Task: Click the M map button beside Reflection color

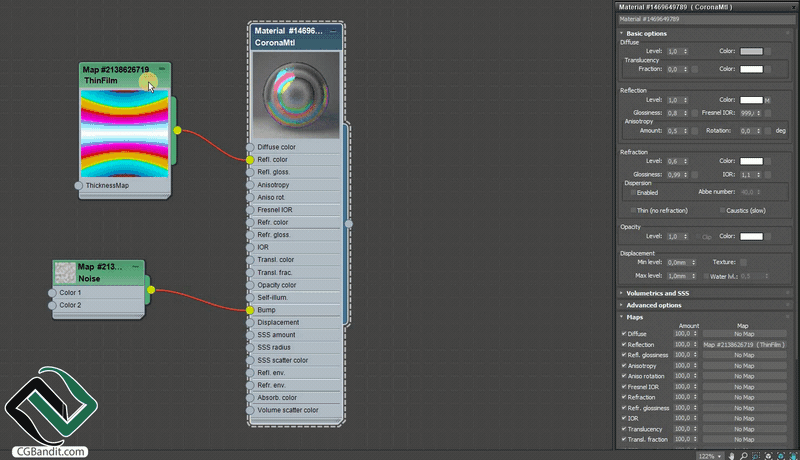Action: (x=767, y=100)
